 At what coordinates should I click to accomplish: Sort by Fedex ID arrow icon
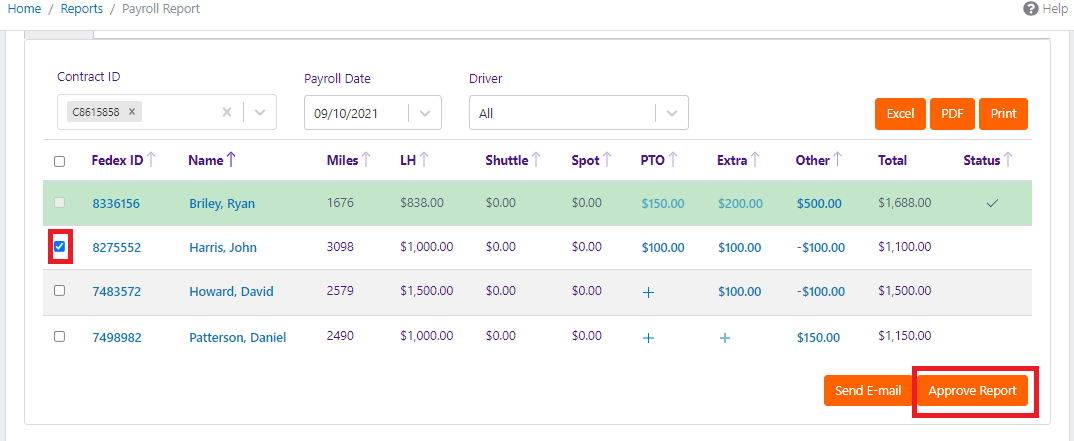click(152, 160)
